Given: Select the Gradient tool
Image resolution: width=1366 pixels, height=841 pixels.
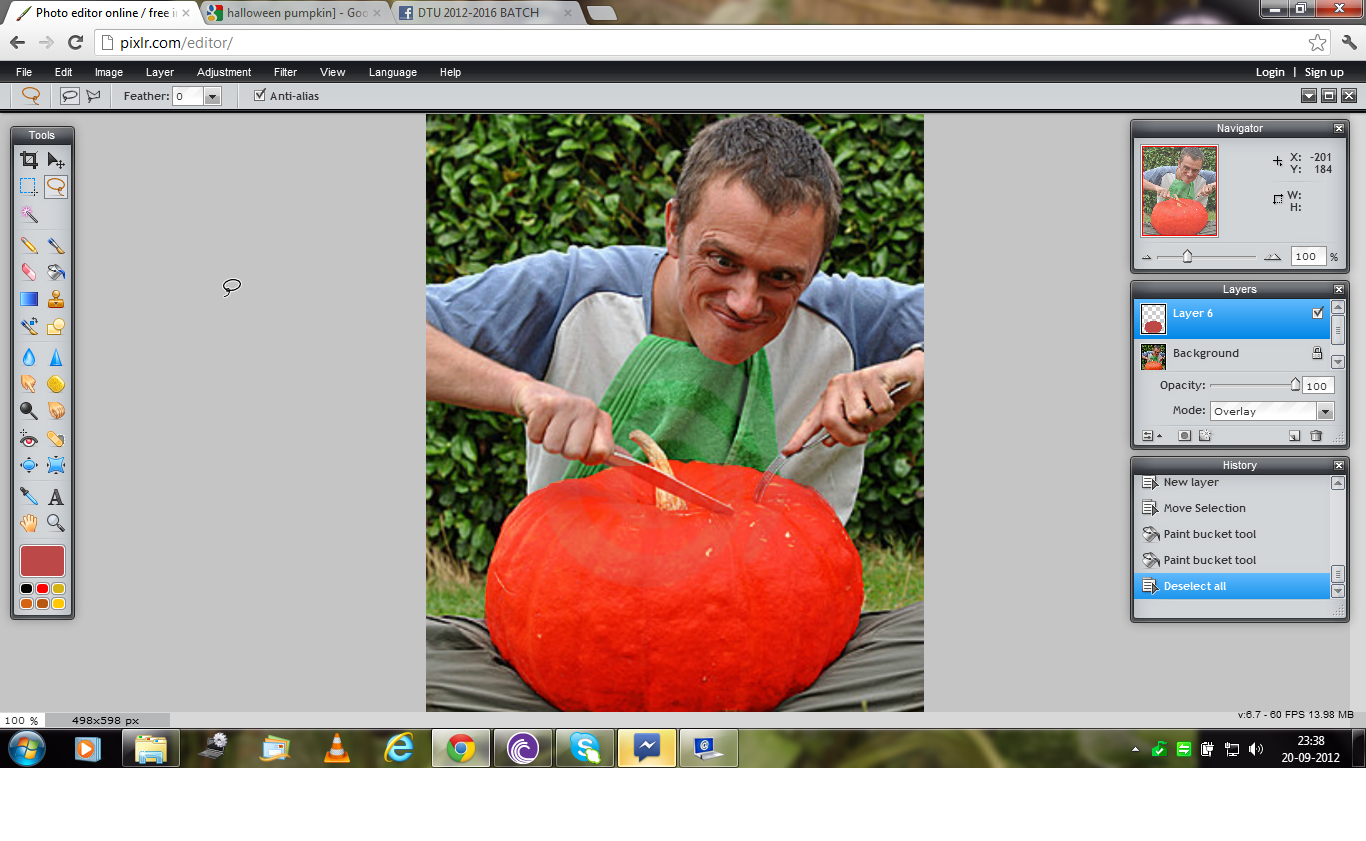Looking at the screenshot, I should tap(29, 299).
